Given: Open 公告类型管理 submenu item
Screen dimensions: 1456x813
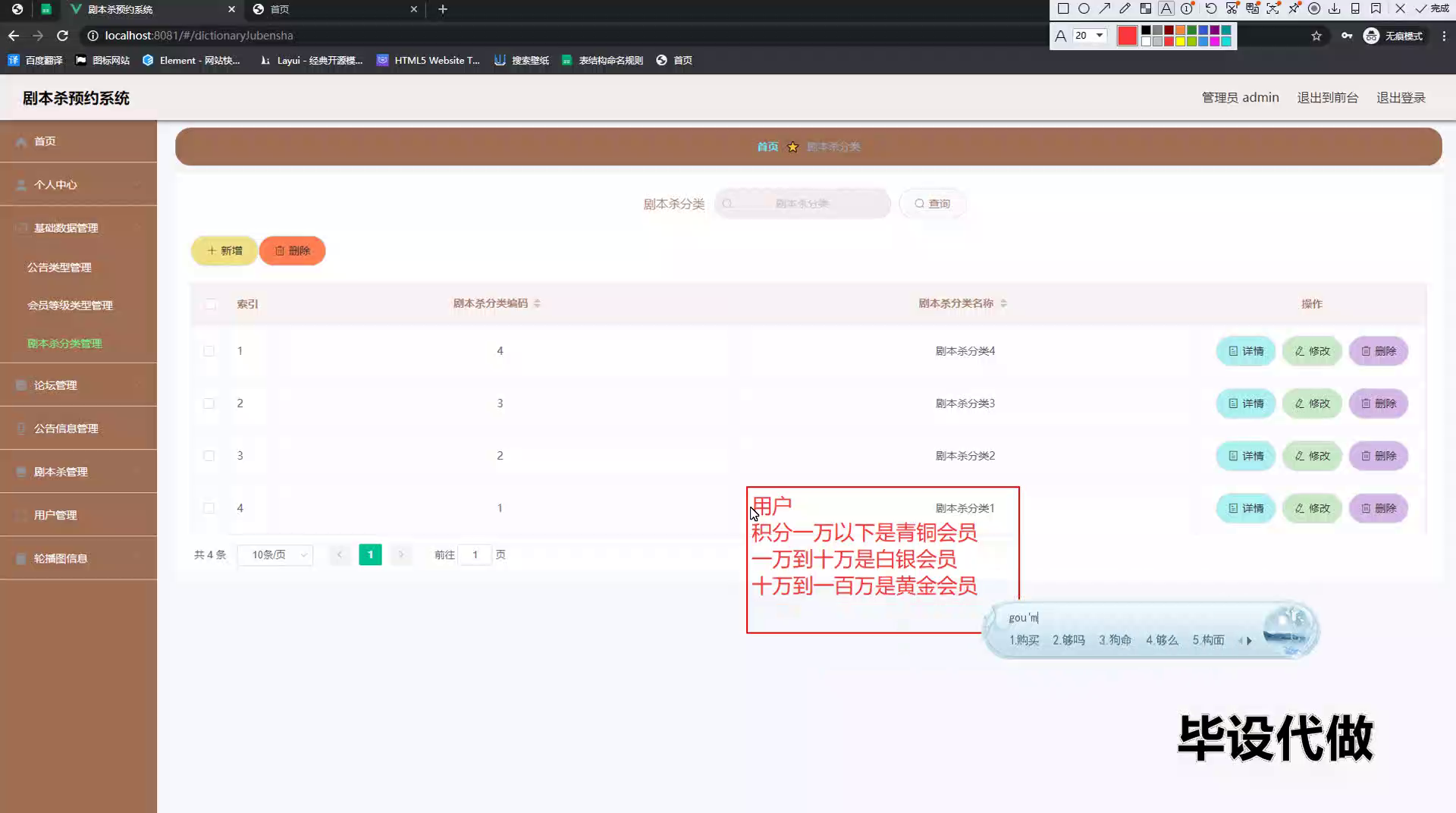Looking at the screenshot, I should click(59, 267).
